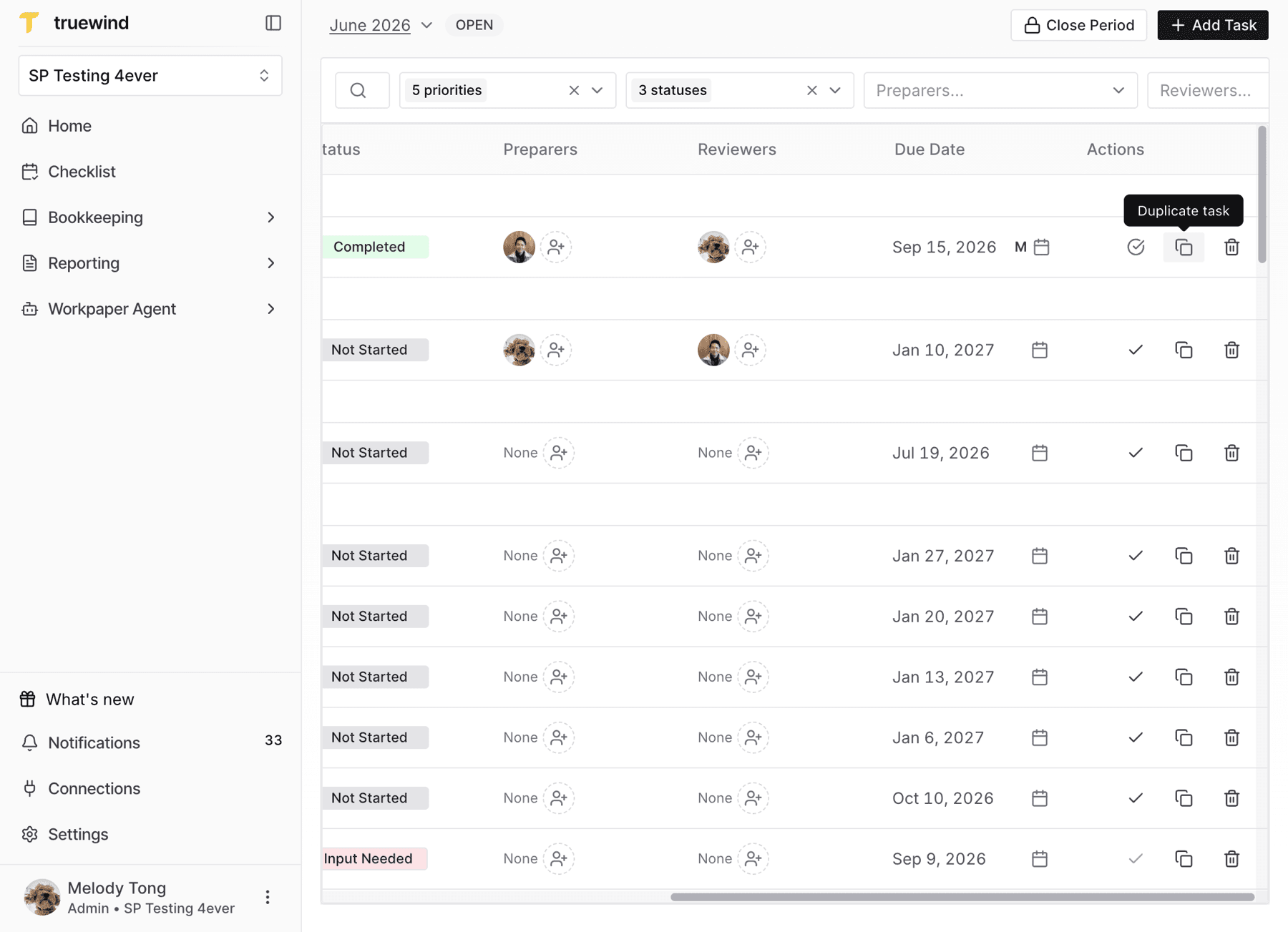Collapse the sidebar panel icon
Screen dimensions: 1288x932
(273, 23)
